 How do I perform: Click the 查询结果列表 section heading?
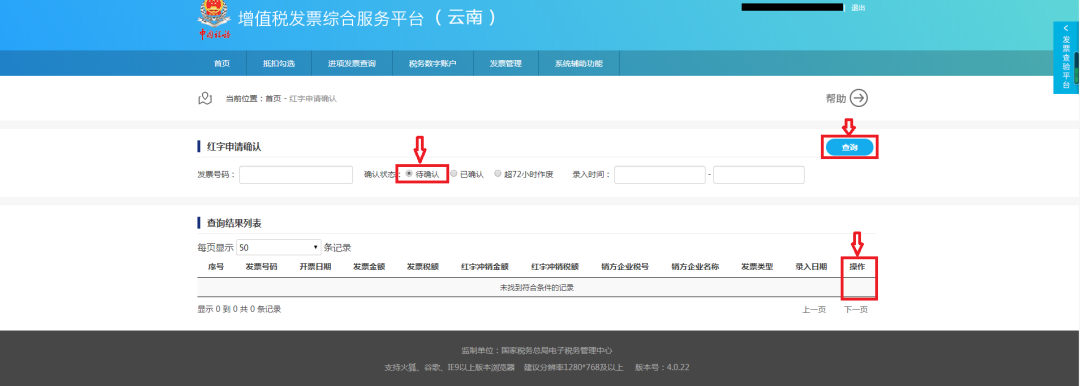234,223
